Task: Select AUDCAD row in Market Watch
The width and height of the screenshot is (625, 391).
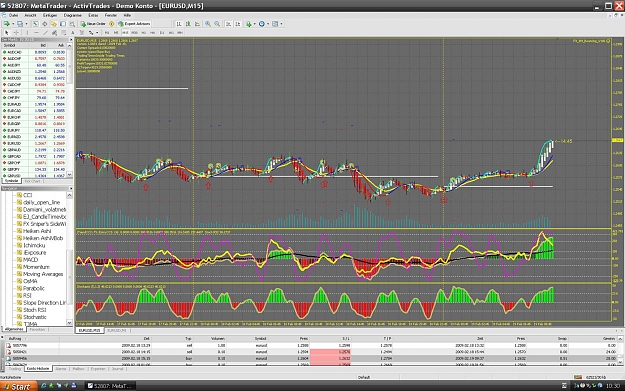Action: (34, 52)
